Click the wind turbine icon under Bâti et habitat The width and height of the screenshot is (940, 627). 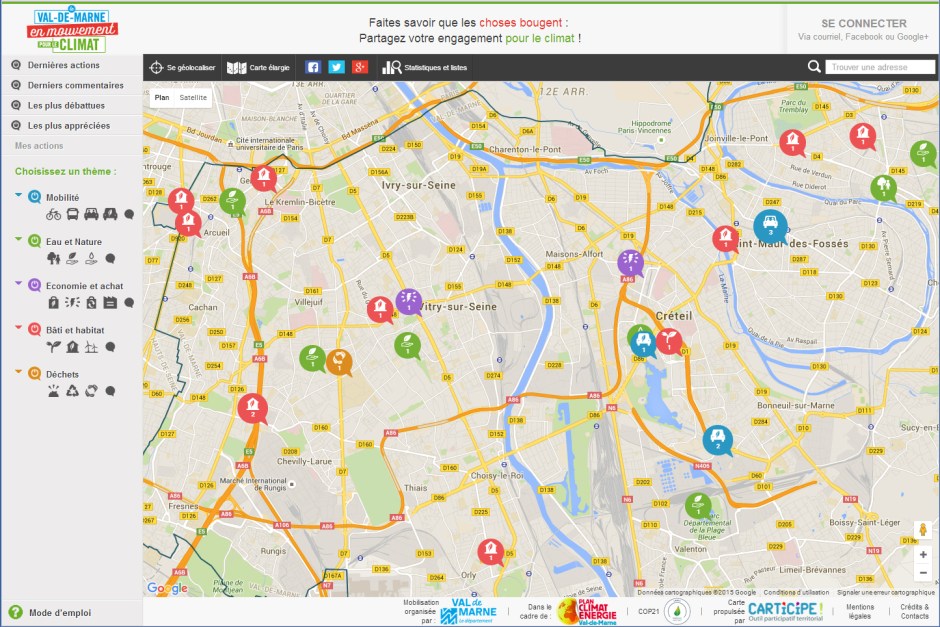91,347
